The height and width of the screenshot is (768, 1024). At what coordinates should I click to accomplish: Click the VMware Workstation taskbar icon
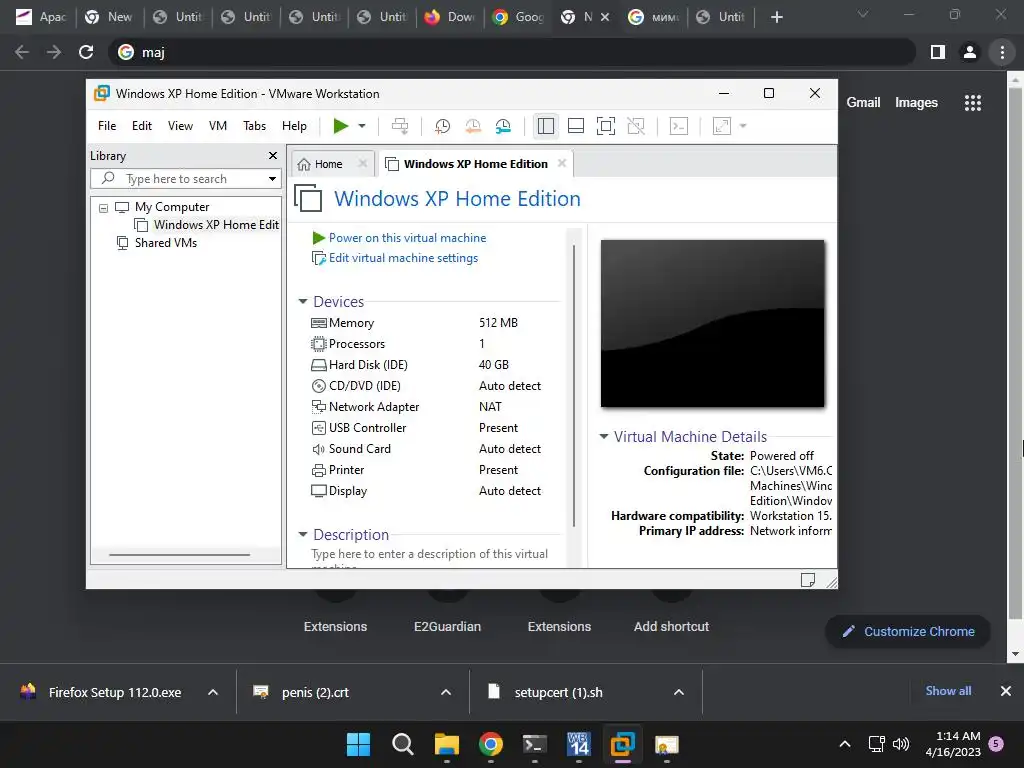(x=622, y=744)
